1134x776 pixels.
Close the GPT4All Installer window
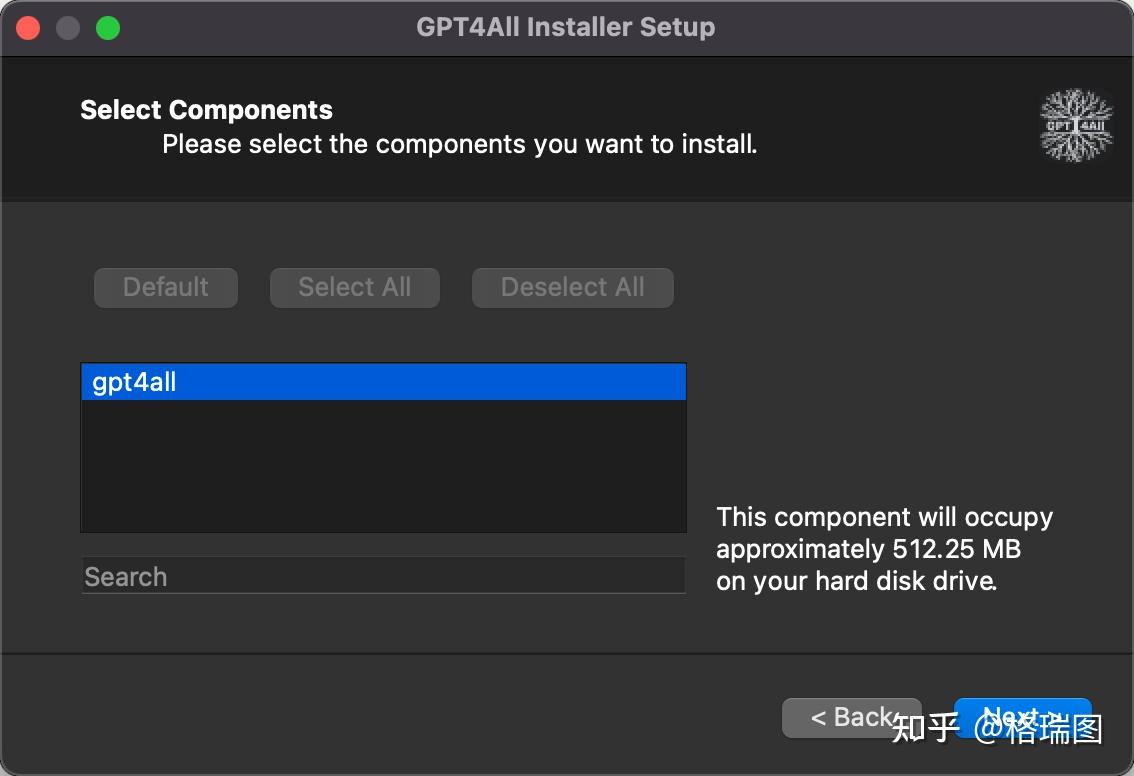27,27
